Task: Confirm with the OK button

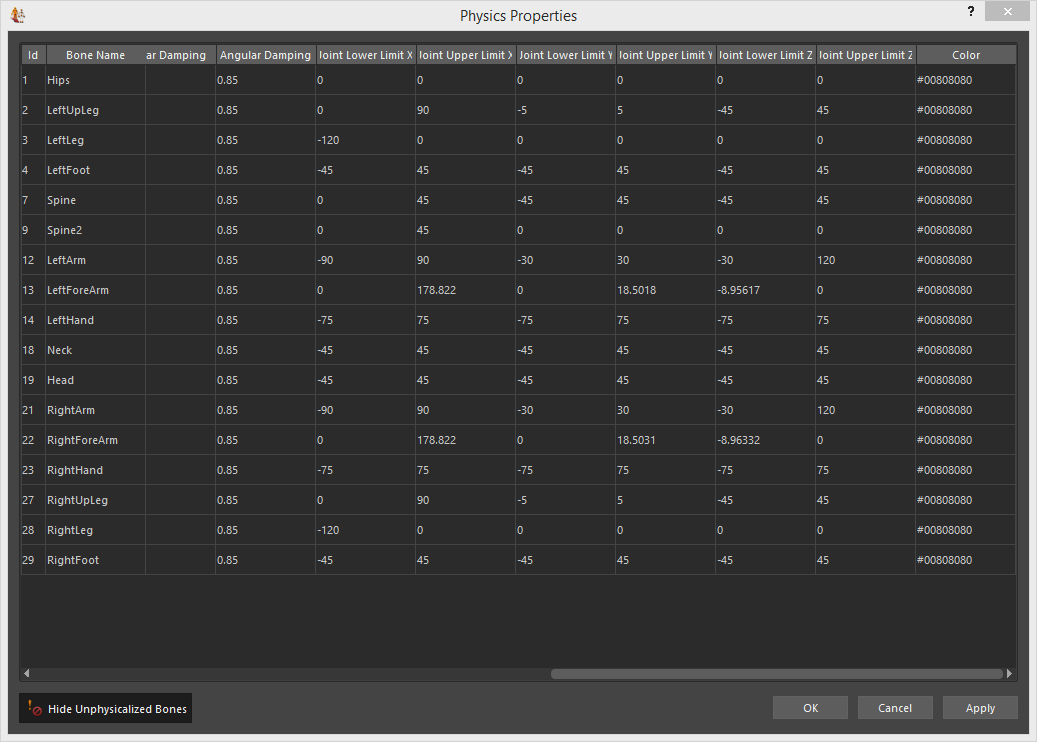Action: [x=810, y=708]
